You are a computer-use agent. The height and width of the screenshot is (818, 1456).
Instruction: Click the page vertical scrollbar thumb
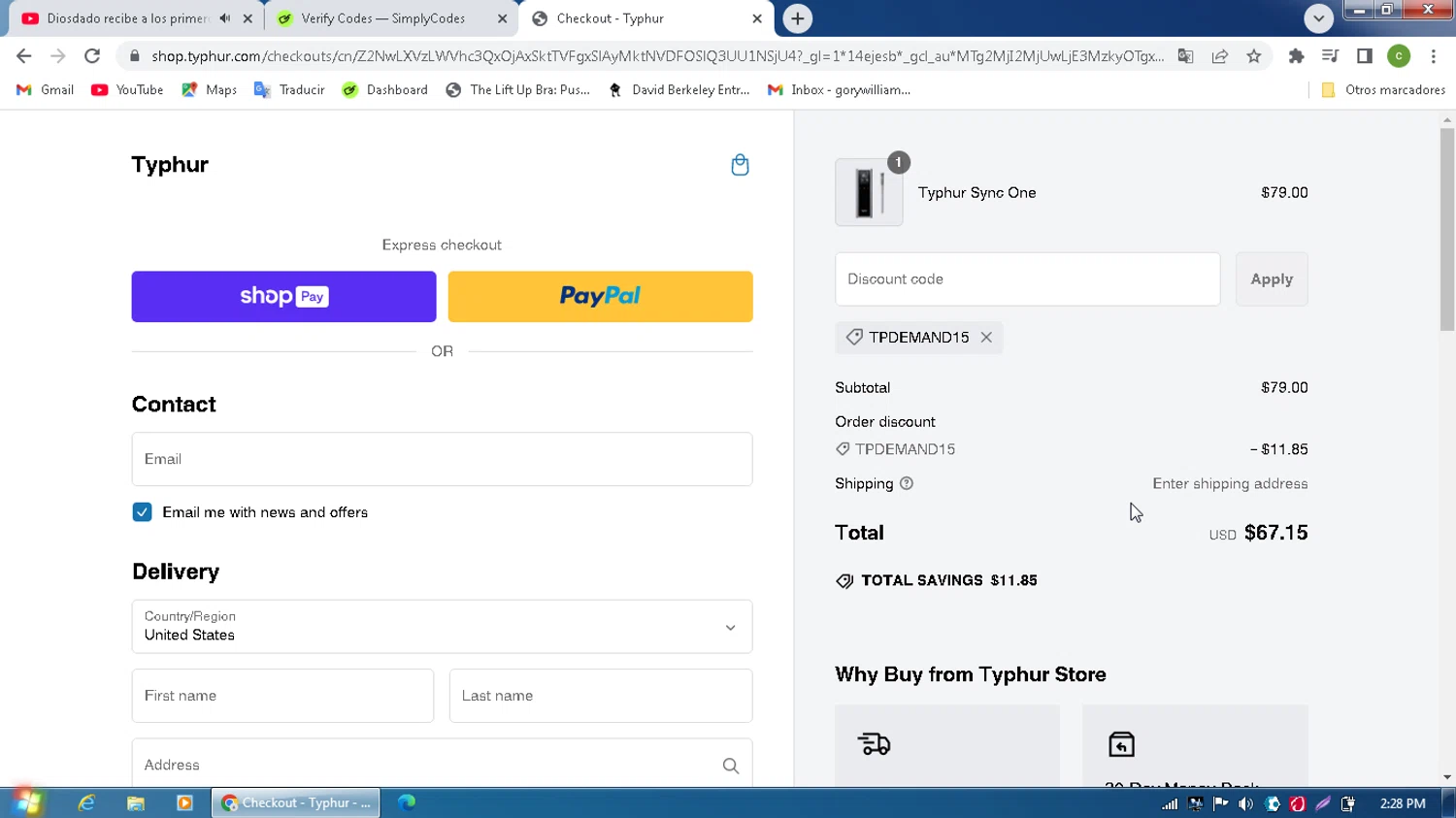pyautogui.click(x=1447, y=229)
